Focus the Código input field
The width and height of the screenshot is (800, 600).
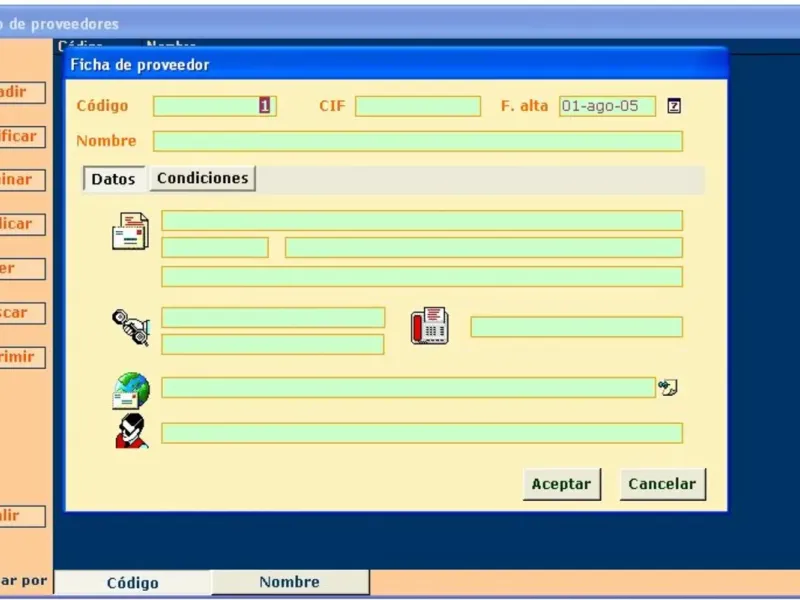pos(215,106)
